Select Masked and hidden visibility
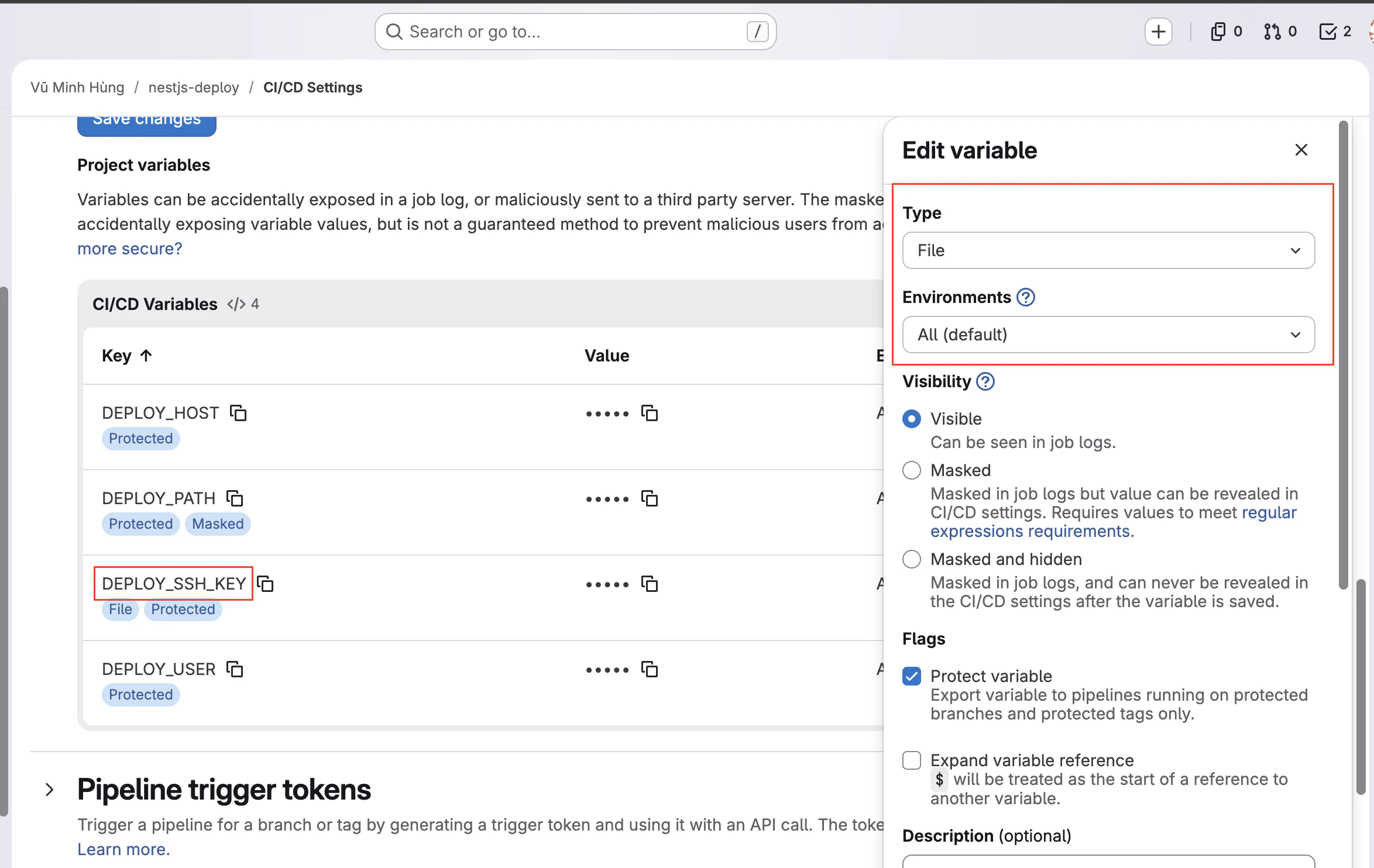 pos(912,559)
